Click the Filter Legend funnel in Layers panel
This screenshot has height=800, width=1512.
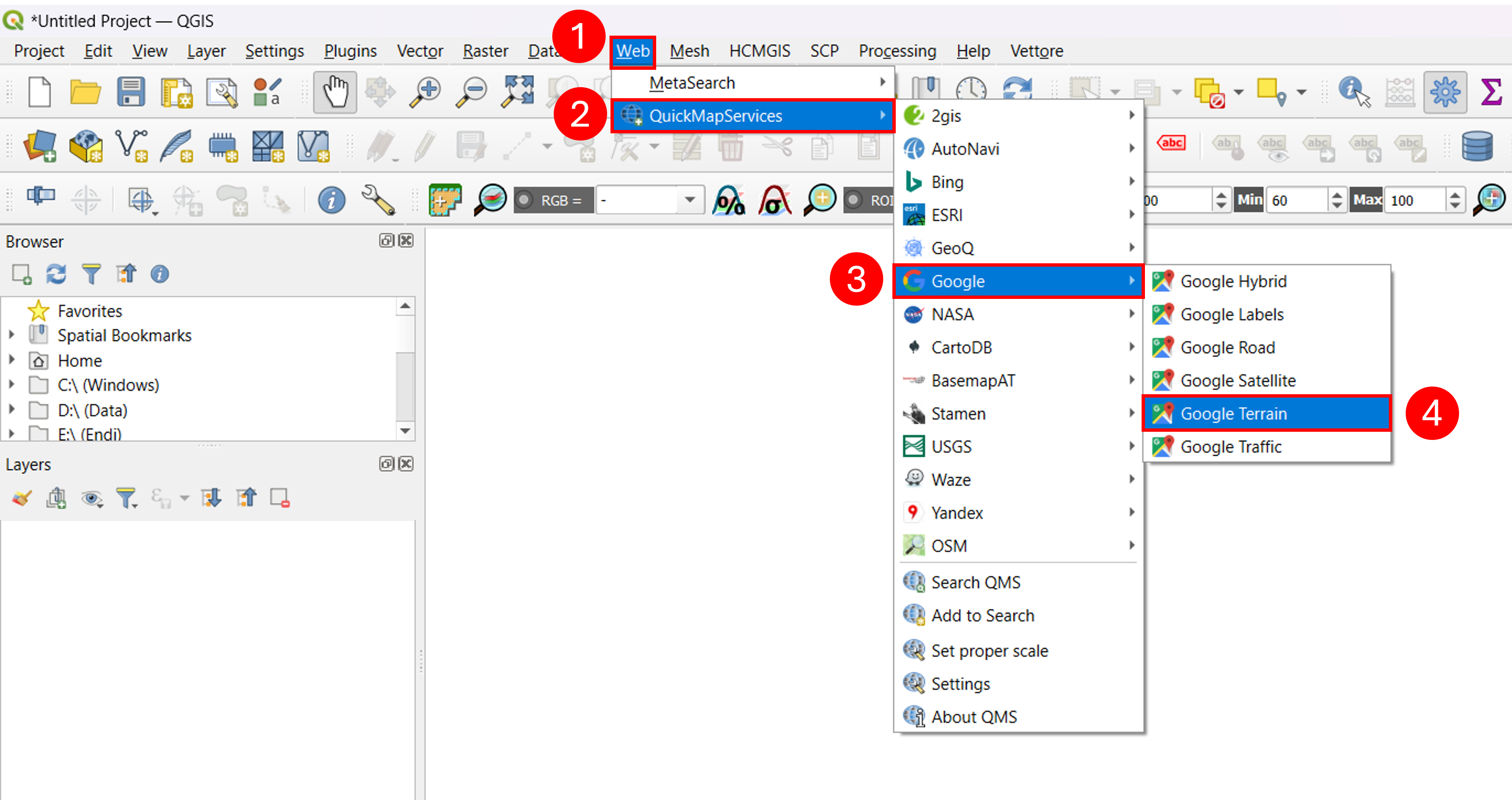(x=127, y=498)
